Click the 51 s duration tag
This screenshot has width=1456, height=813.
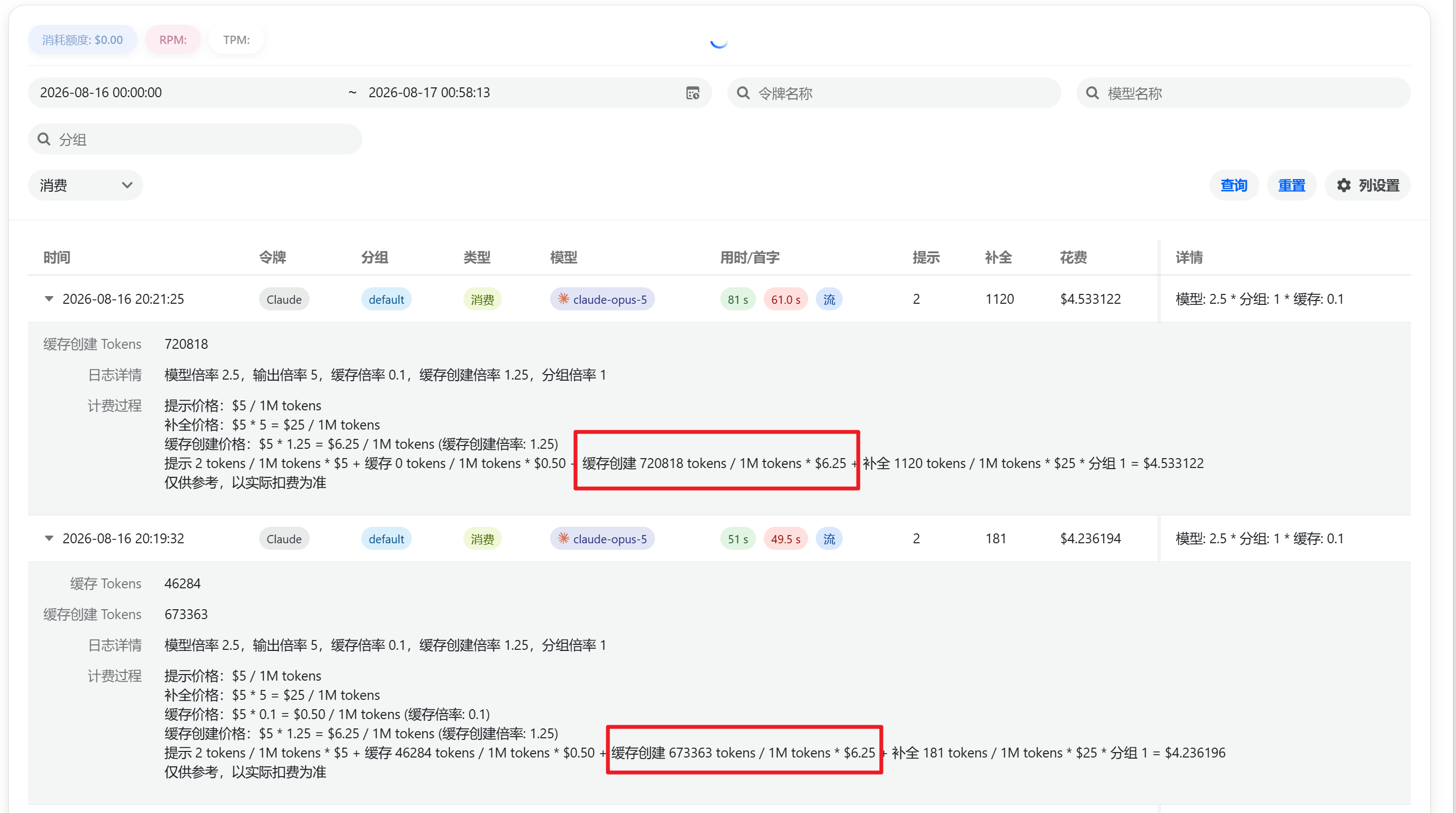click(738, 539)
